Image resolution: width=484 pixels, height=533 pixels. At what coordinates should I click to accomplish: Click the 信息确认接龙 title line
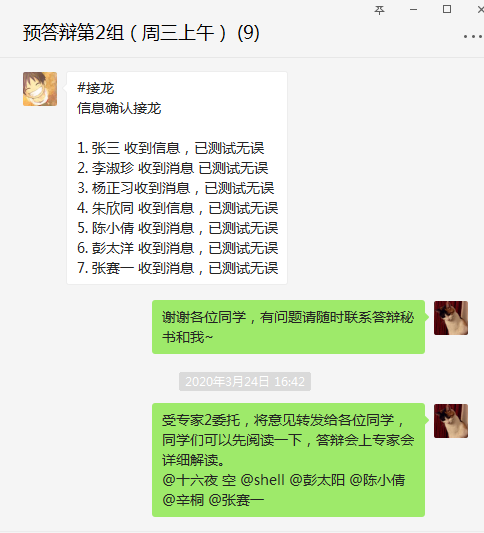pos(119,108)
